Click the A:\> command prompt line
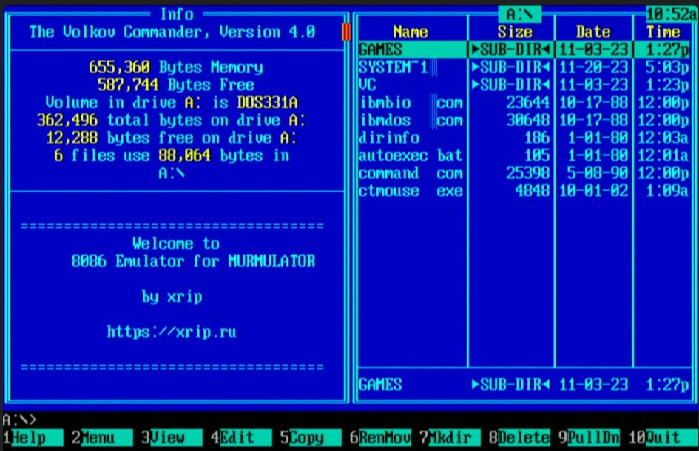 point(20,419)
